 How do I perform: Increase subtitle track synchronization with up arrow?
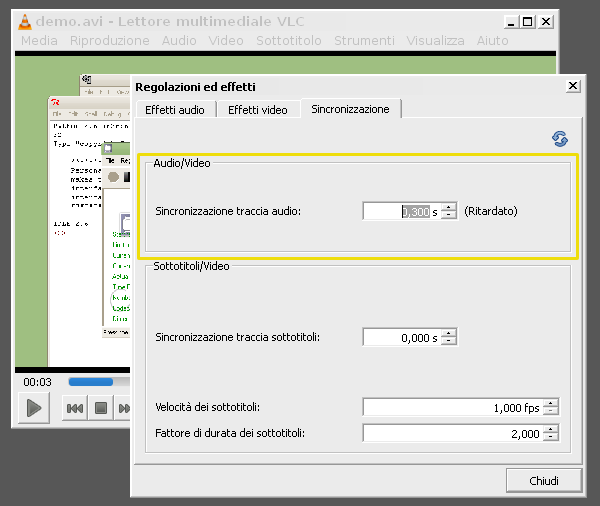pyautogui.click(x=449, y=334)
